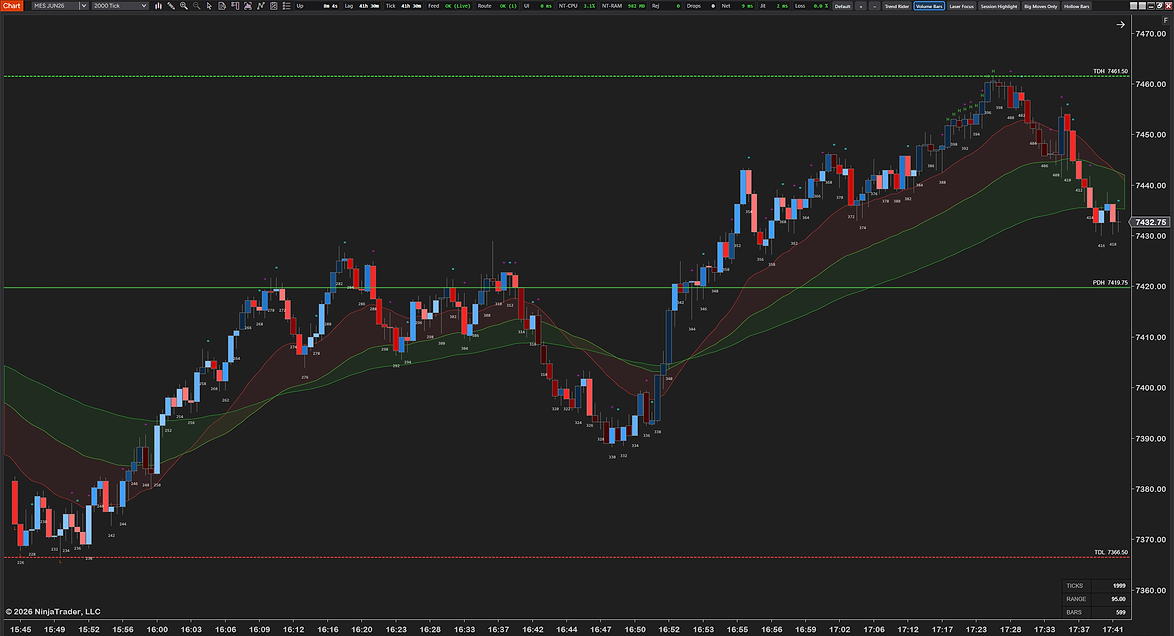Toggle Session Highlight
Image resolution: width=1174 pixels, height=636 pixels.
999,6
